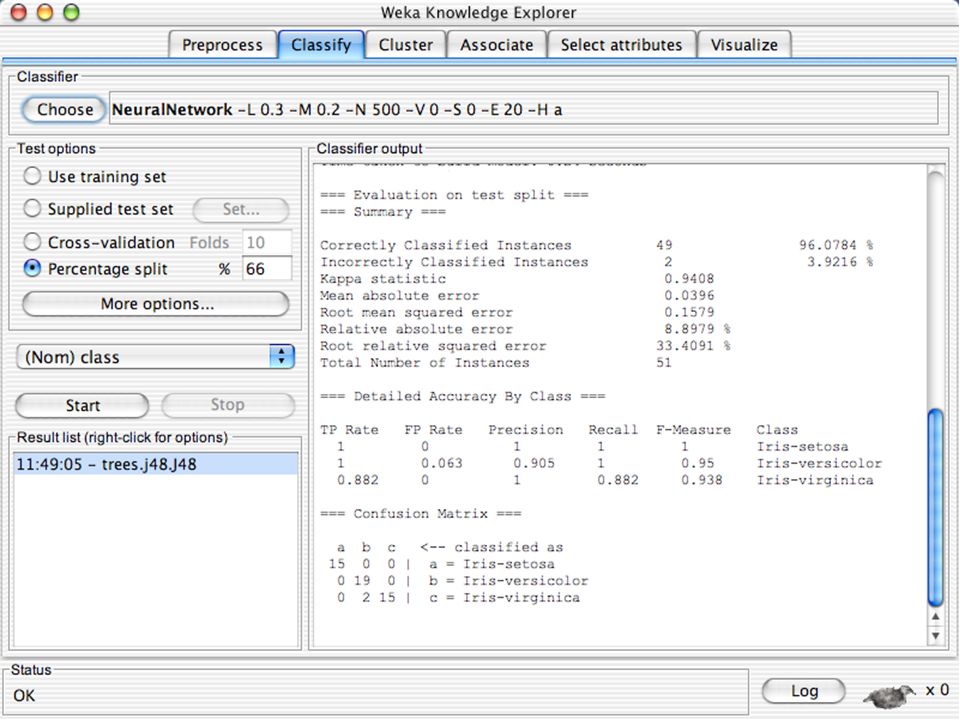Select the 11:49:05 trees.j48.J48 result

pos(156,464)
